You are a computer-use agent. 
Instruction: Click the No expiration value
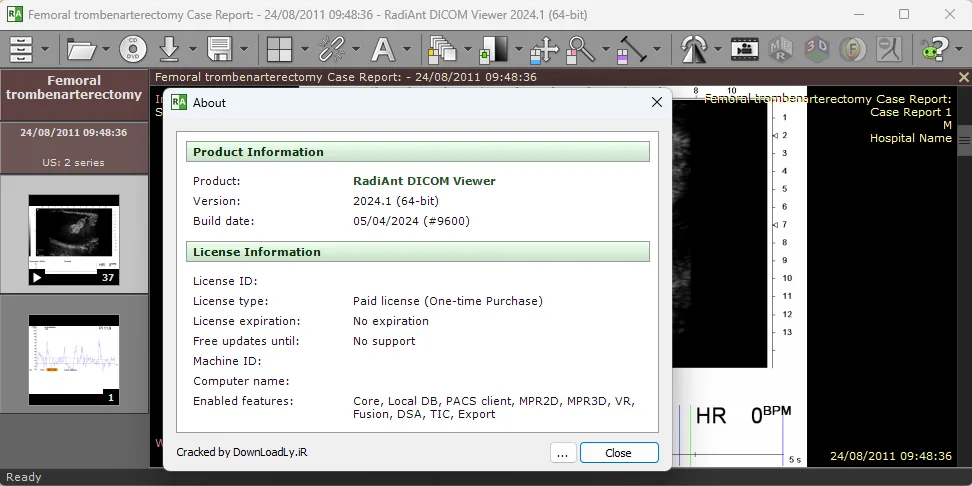[391, 321]
